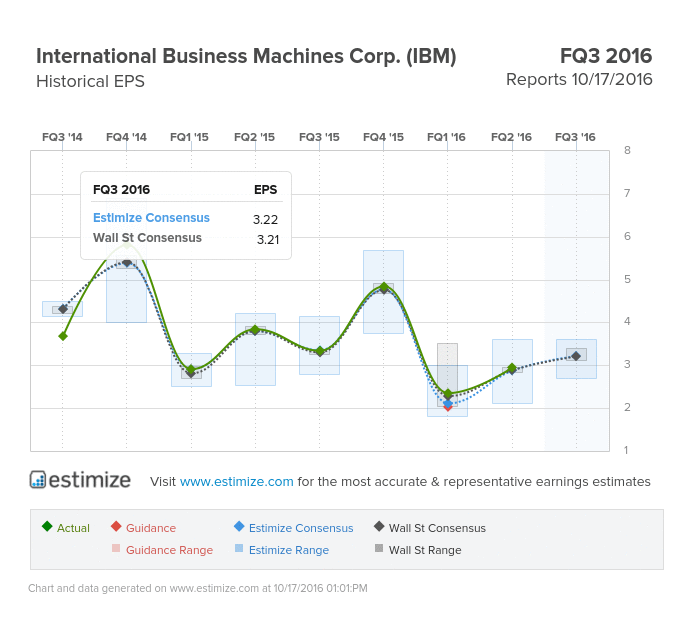Click the EPS tooltip column header
685x620 pixels.
[266, 190]
